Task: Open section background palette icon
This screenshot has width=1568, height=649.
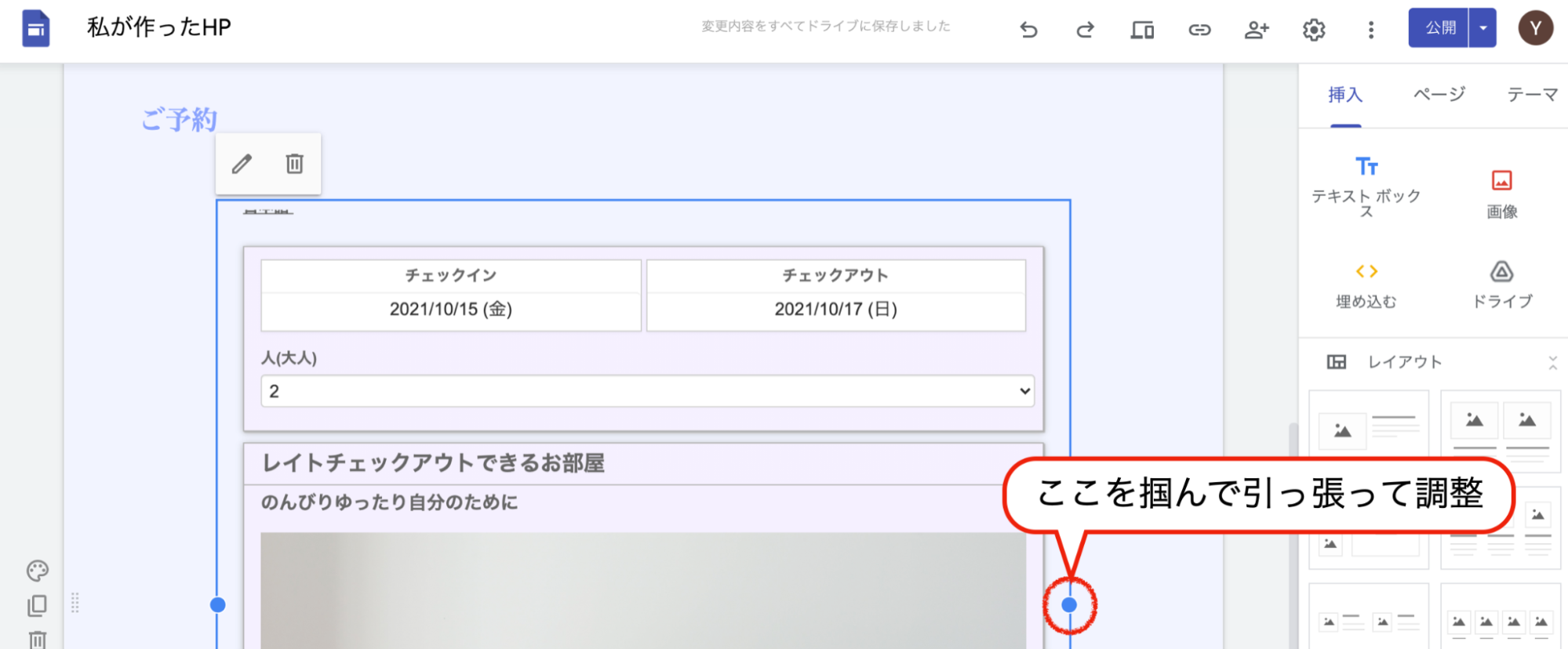Action: 37,571
